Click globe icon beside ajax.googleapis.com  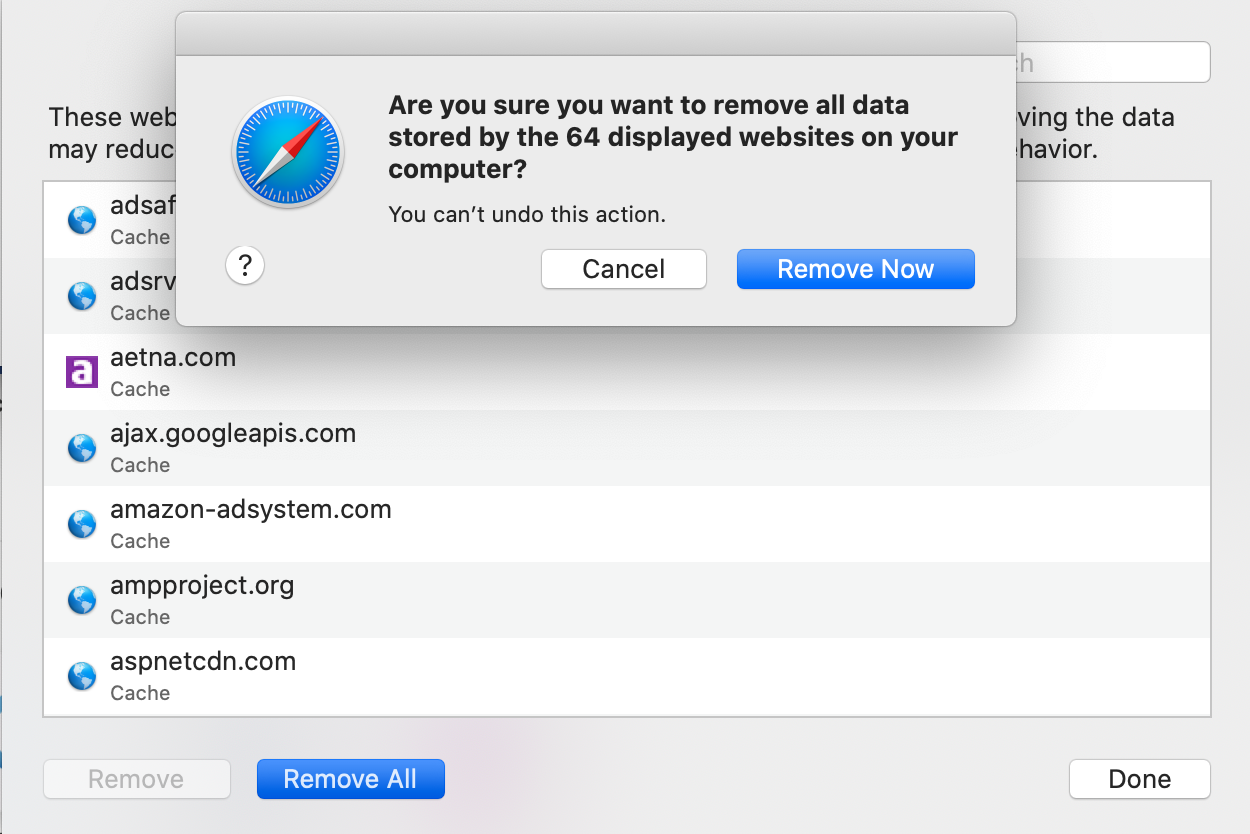pyautogui.click(x=81, y=448)
